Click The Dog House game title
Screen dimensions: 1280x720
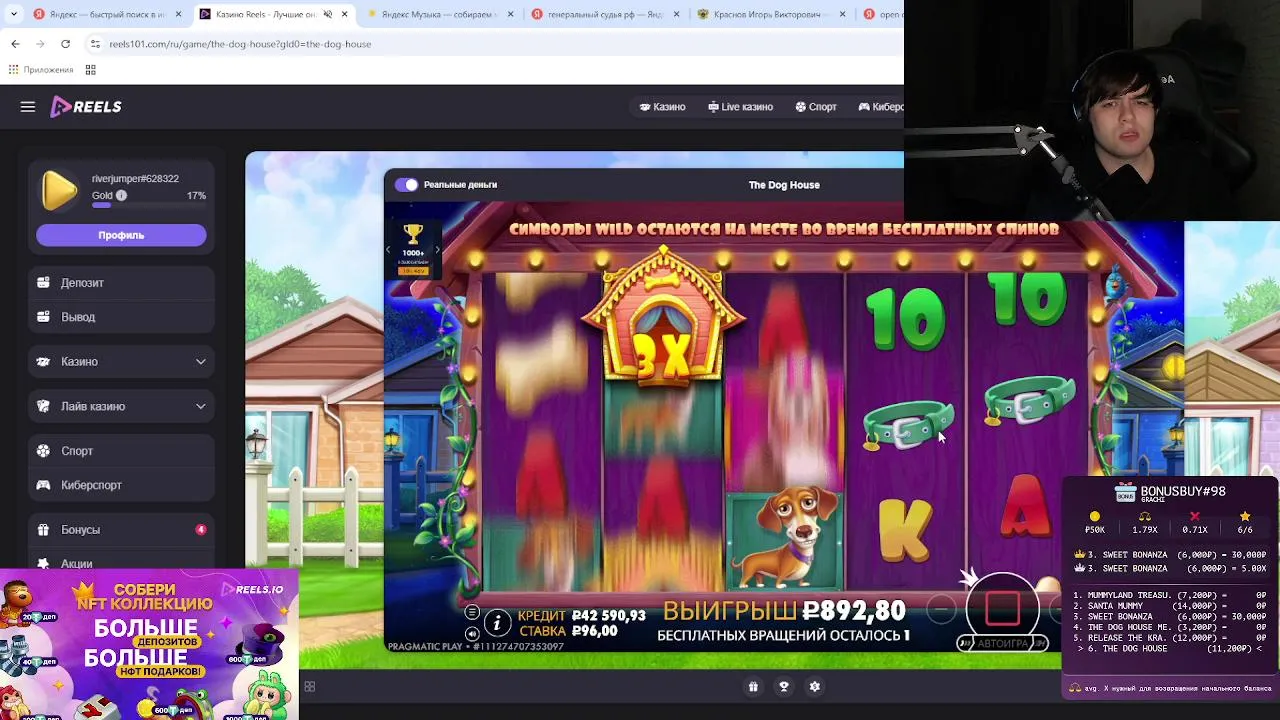pyautogui.click(x=784, y=185)
